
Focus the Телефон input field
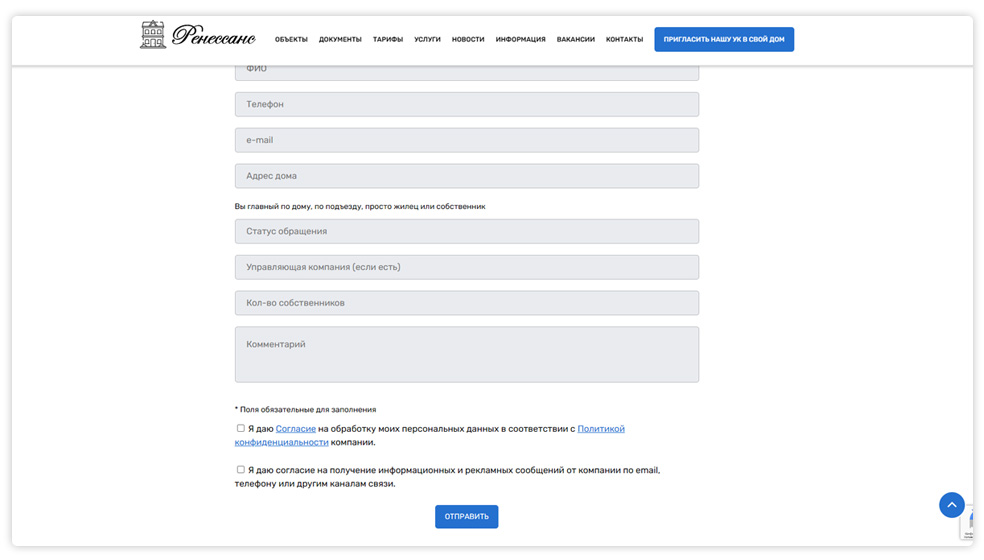[466, 104]
